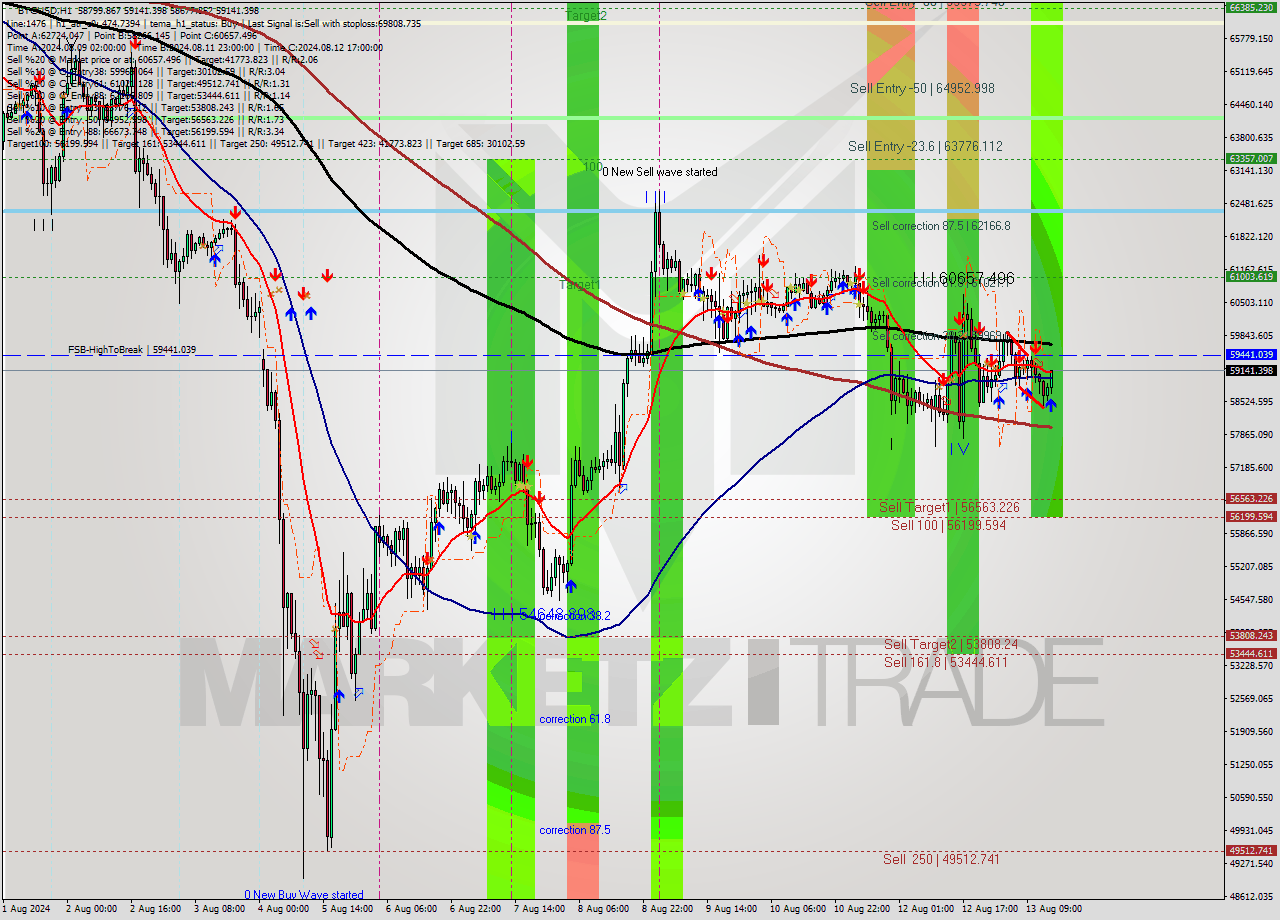Viewport: 1280px width, 920px height.
Task: Click the blue 'I V' wave label
Action: 959,449
